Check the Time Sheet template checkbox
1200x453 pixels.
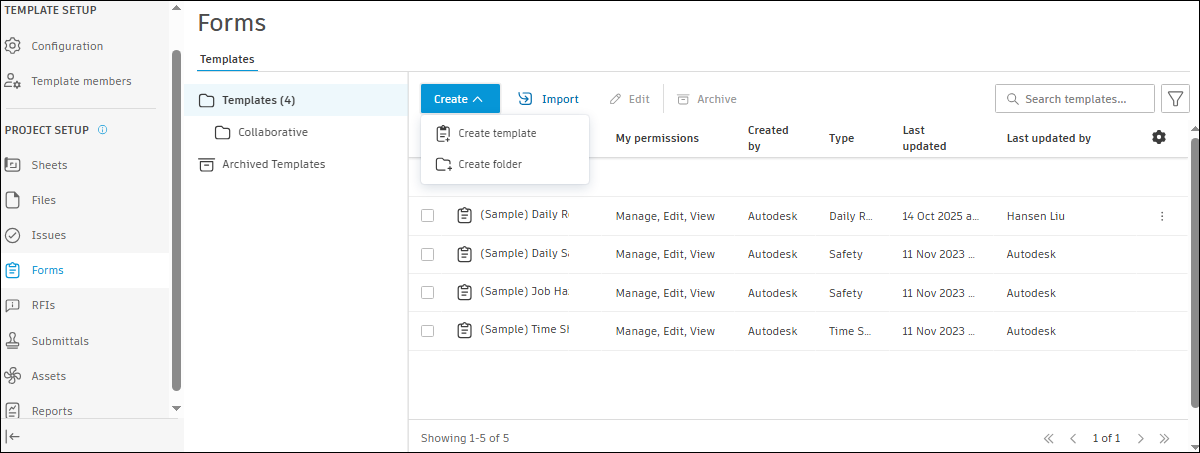428,331
